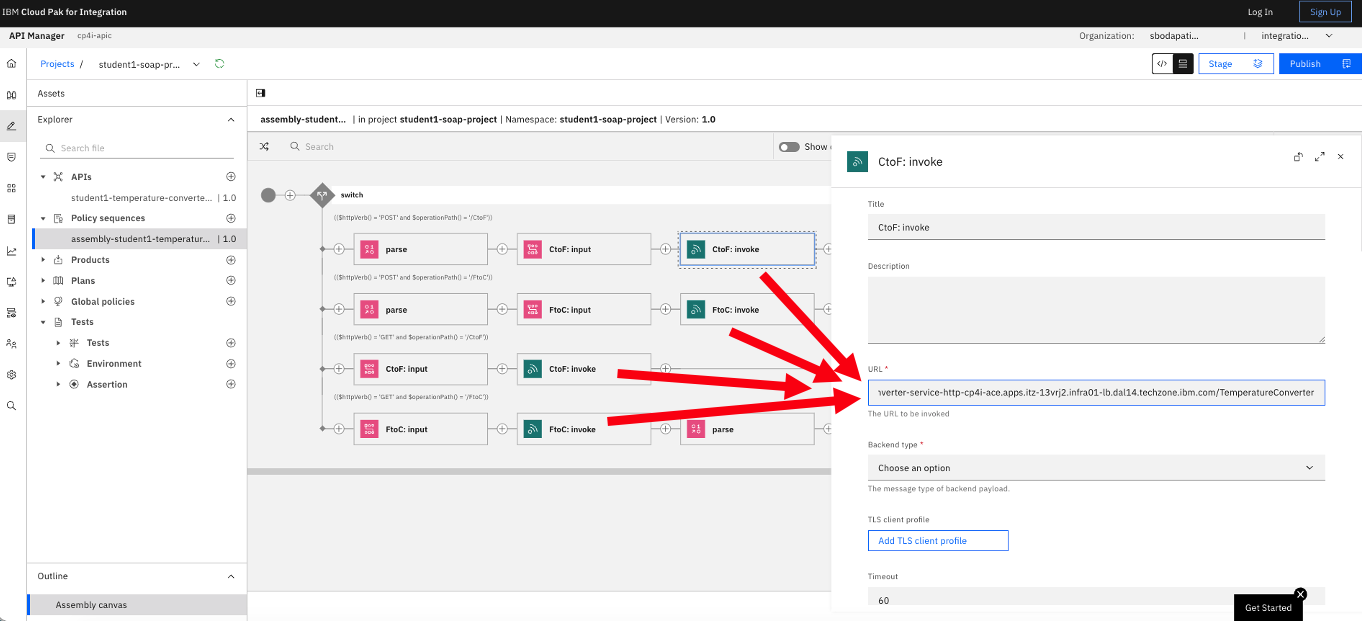1362x629 pixels.
Task: Collapse the Outline section chevron
Action: pos(231,576)
